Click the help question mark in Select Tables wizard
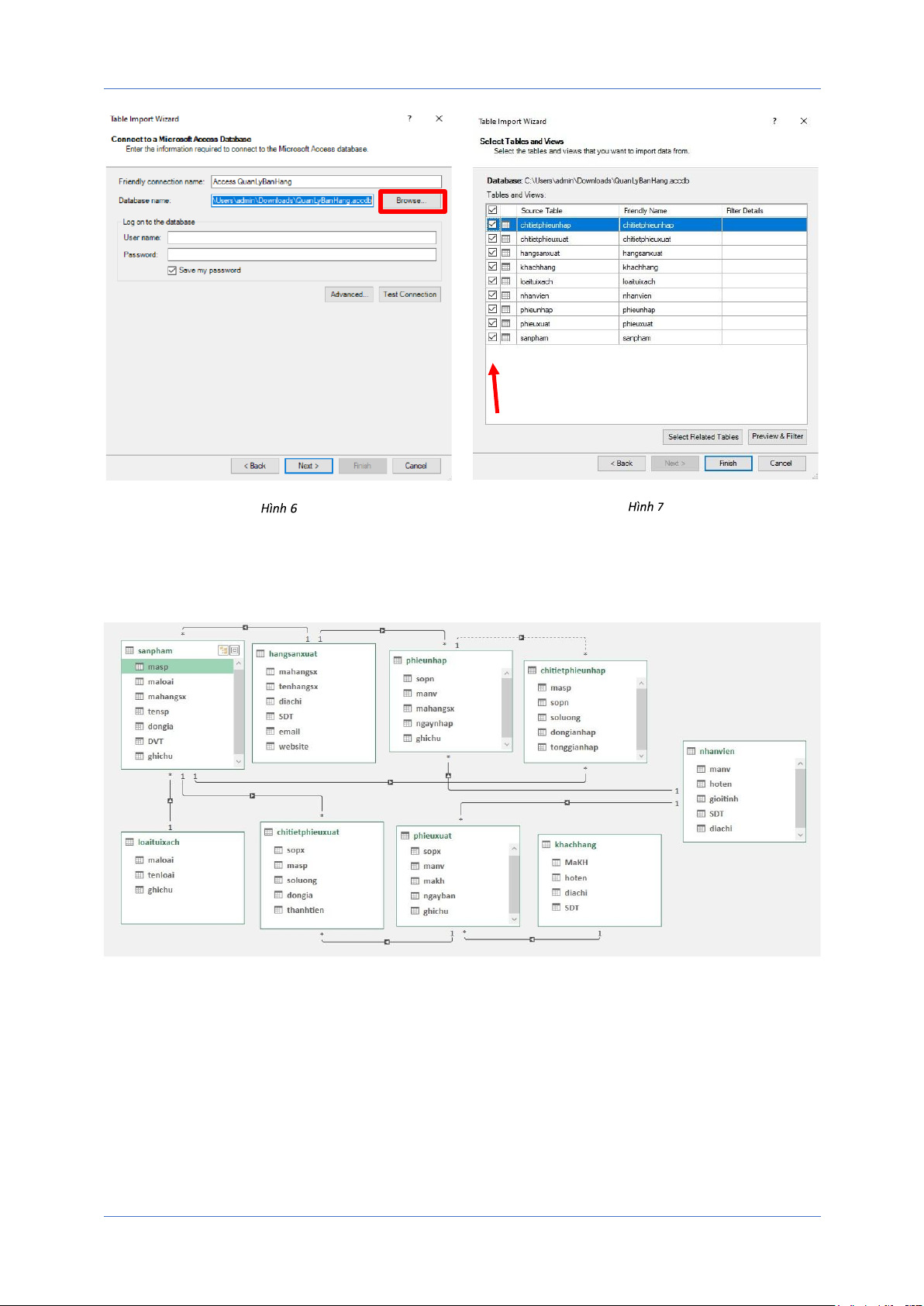This screenshot has height=1306, width=924. pos(774,121)
